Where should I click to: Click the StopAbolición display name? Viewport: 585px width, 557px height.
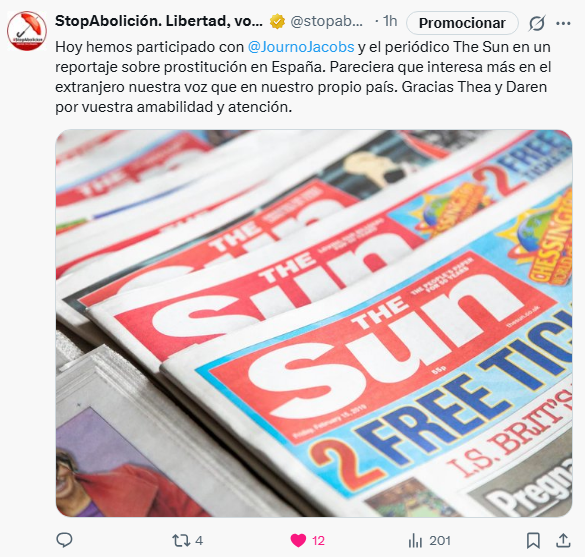click(x=159, y=22)
